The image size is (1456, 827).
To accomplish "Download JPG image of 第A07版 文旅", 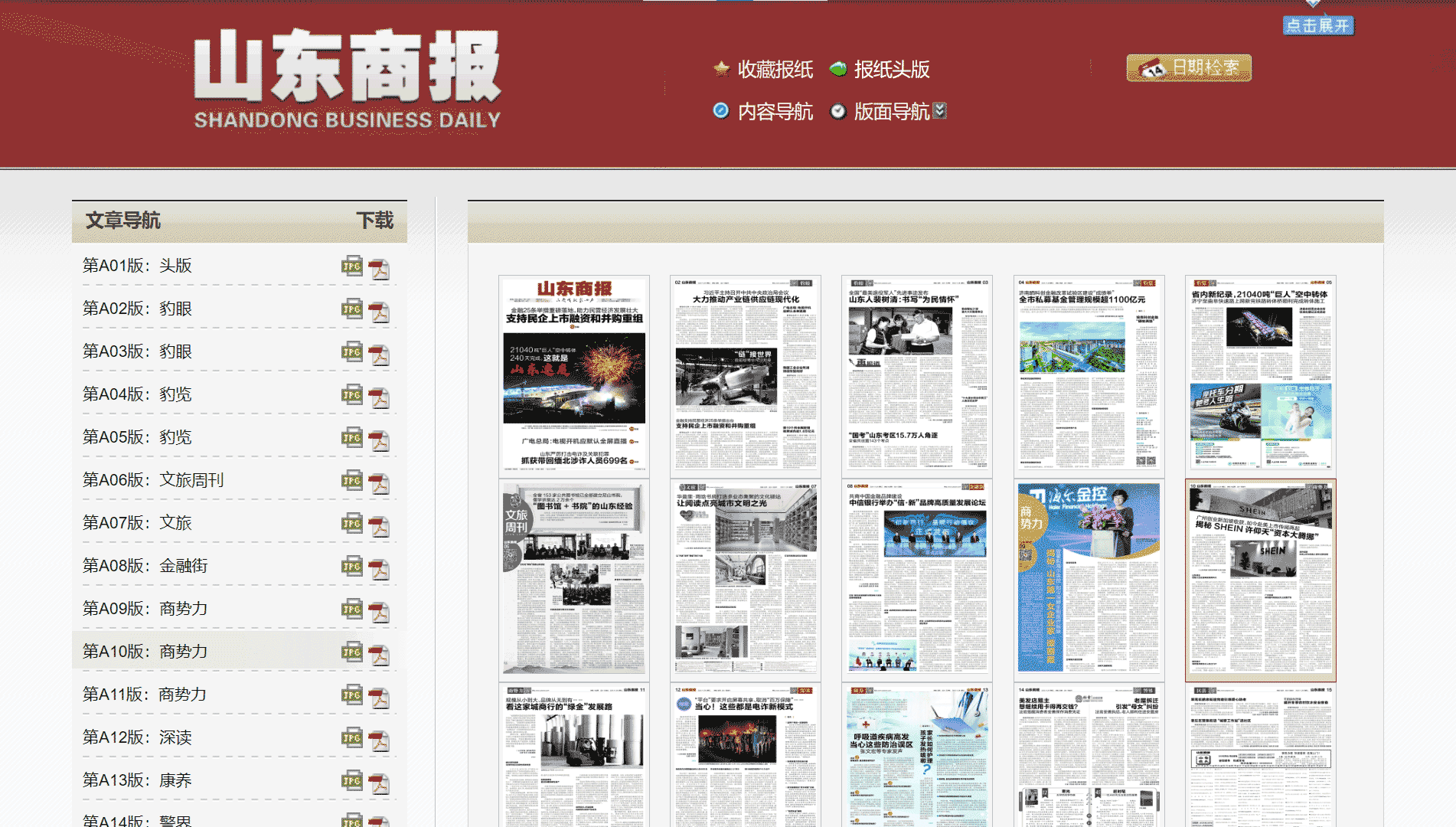I will 352,523.
